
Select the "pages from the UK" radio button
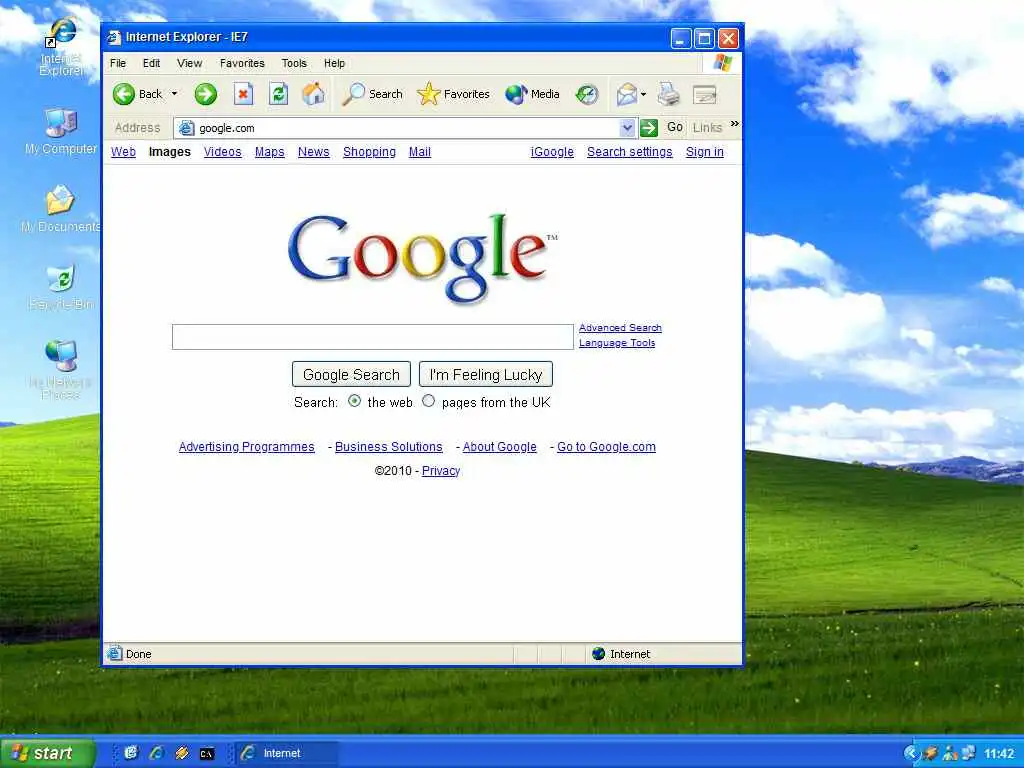pyautogui.click(x=428, y=401)
